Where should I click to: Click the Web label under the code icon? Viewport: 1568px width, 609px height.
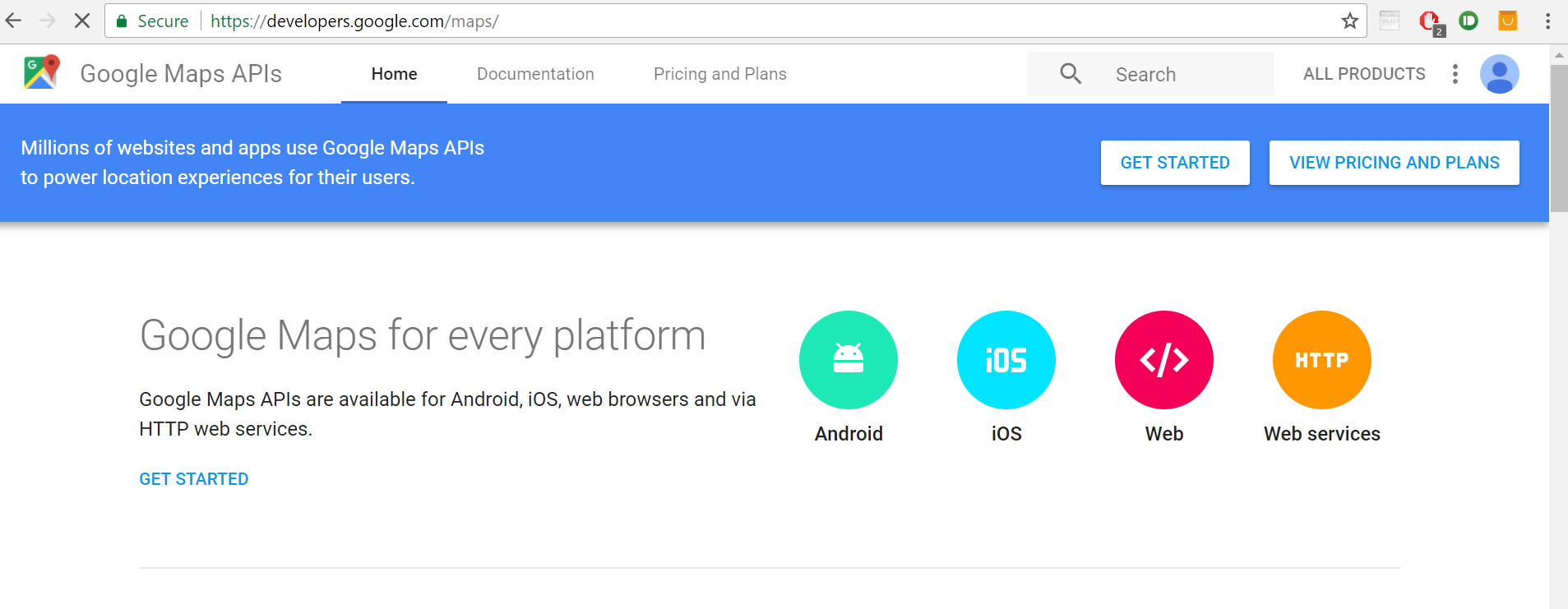click(1164, 434)
